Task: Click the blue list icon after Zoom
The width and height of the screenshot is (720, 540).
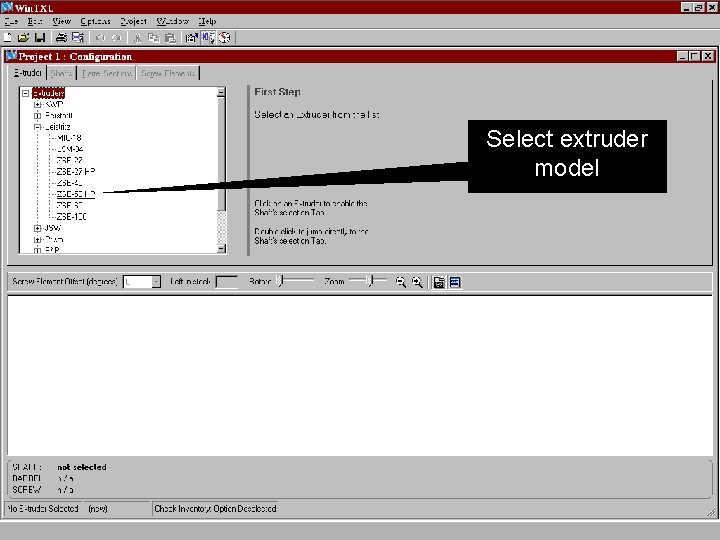Action: click(455, 282)
